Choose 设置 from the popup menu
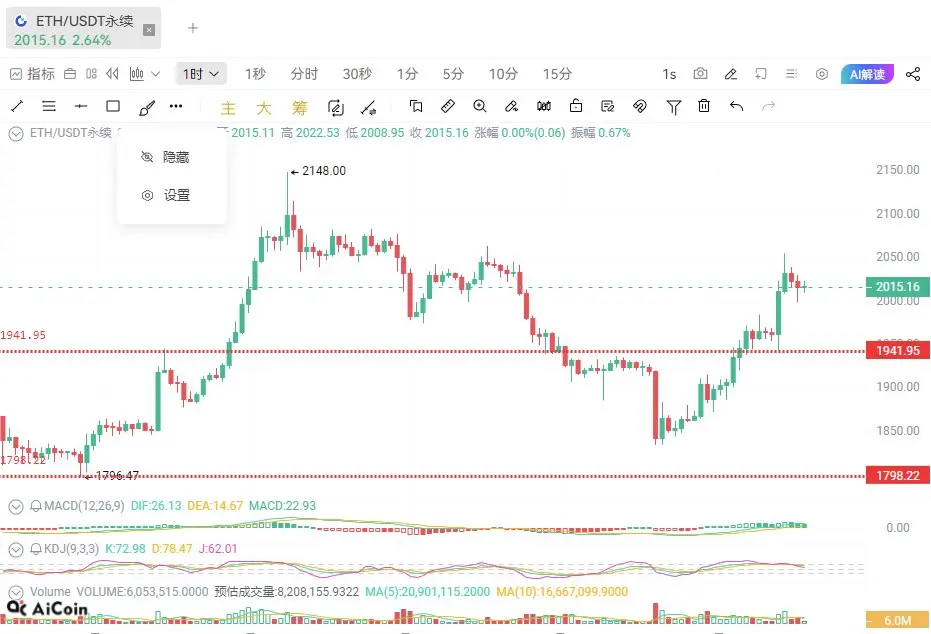The height and width of the screenshot is (634, 931). point(172,195)
